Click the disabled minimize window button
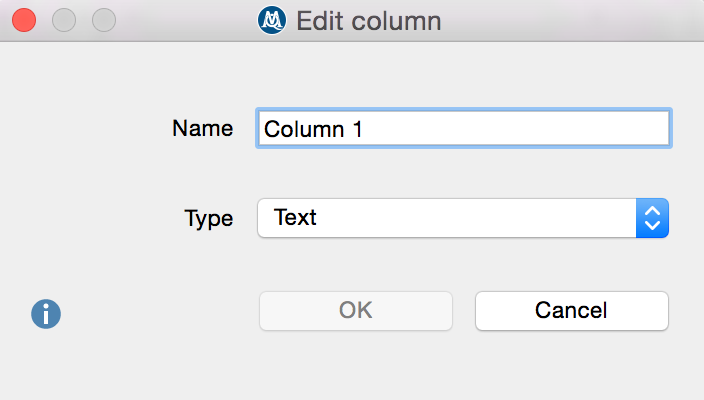The width and height of the screenshot is (704, 400). click(63, 19)
